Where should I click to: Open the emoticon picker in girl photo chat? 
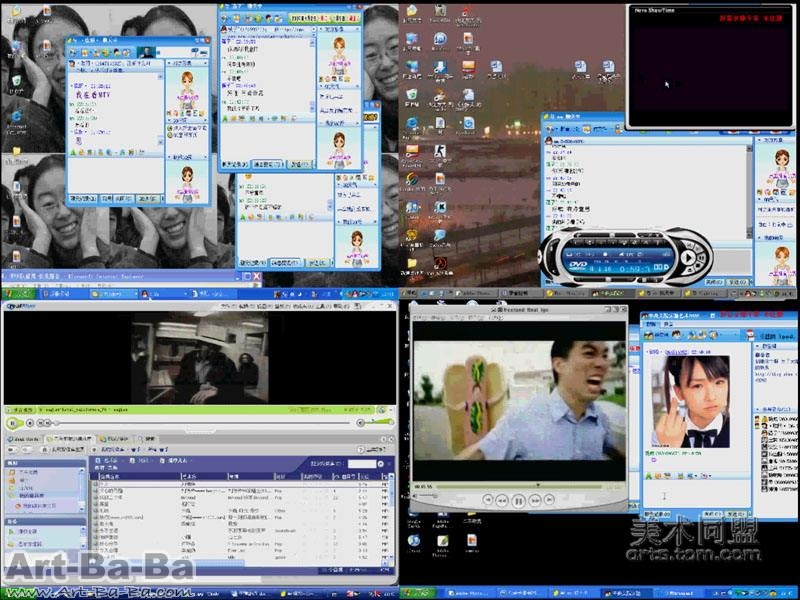(x=659, y=476)
